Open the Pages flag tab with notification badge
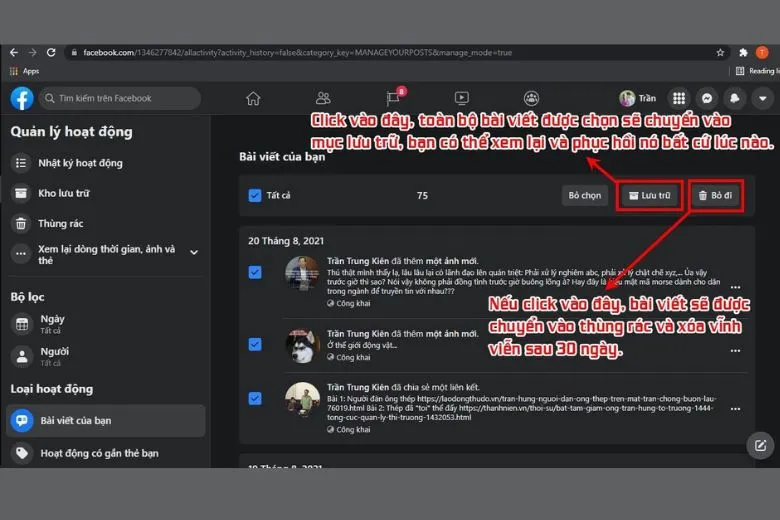 coord(395,97)
